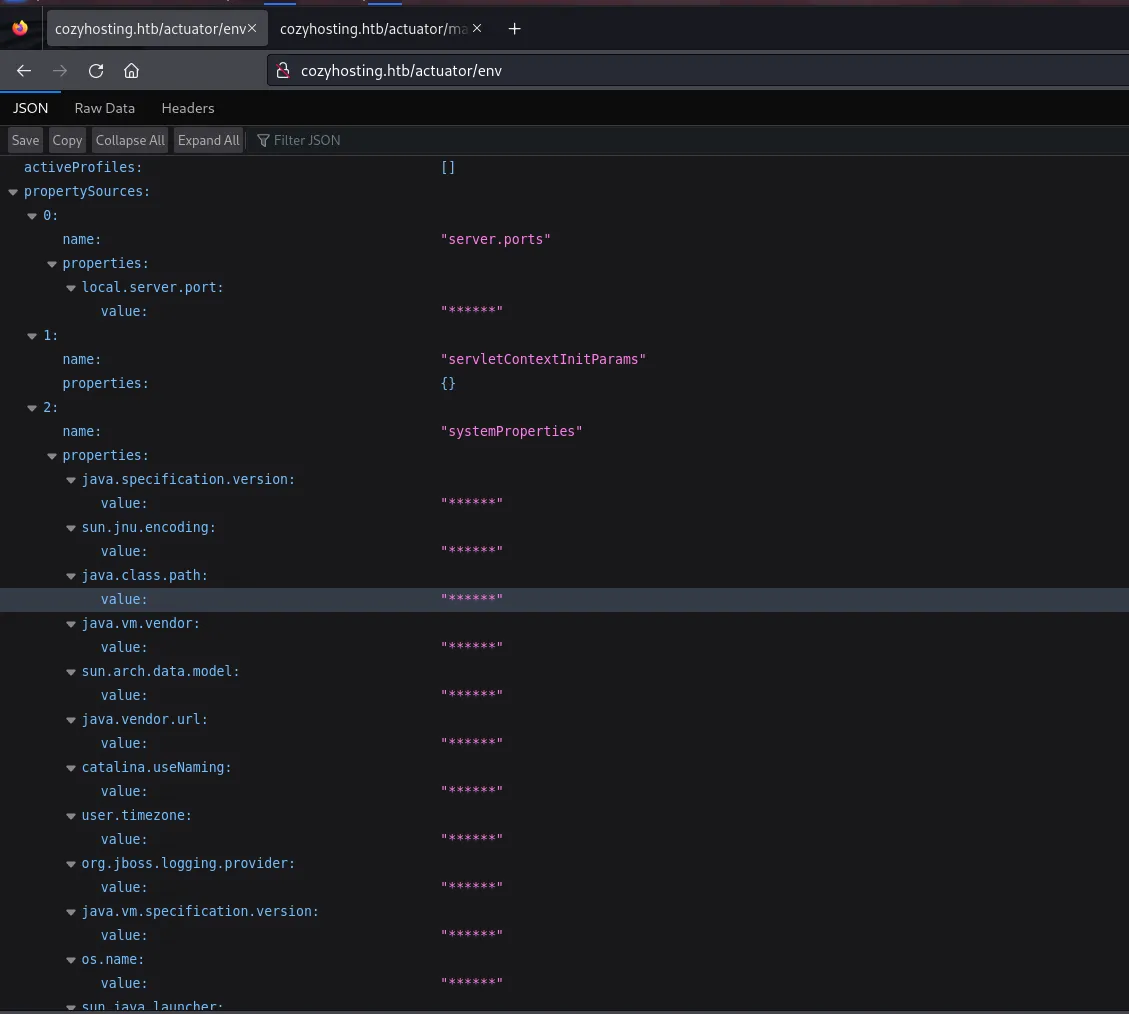This screenshot has width=1129, height=1014.
Task: Collapse the os.name node
Action: pos(71,960)
